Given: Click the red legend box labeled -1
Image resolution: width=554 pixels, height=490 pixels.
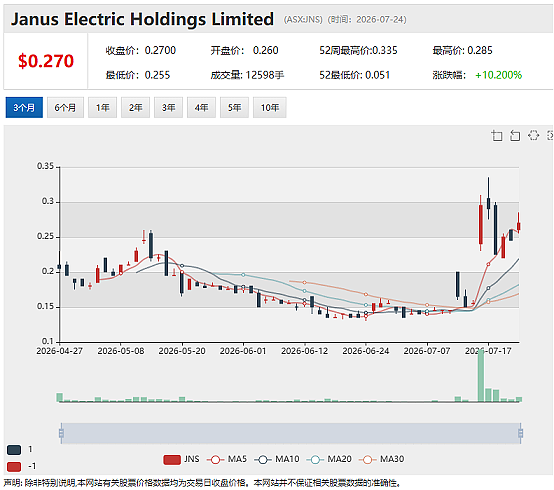Looking at the screenshot, I should click(14, 467).
